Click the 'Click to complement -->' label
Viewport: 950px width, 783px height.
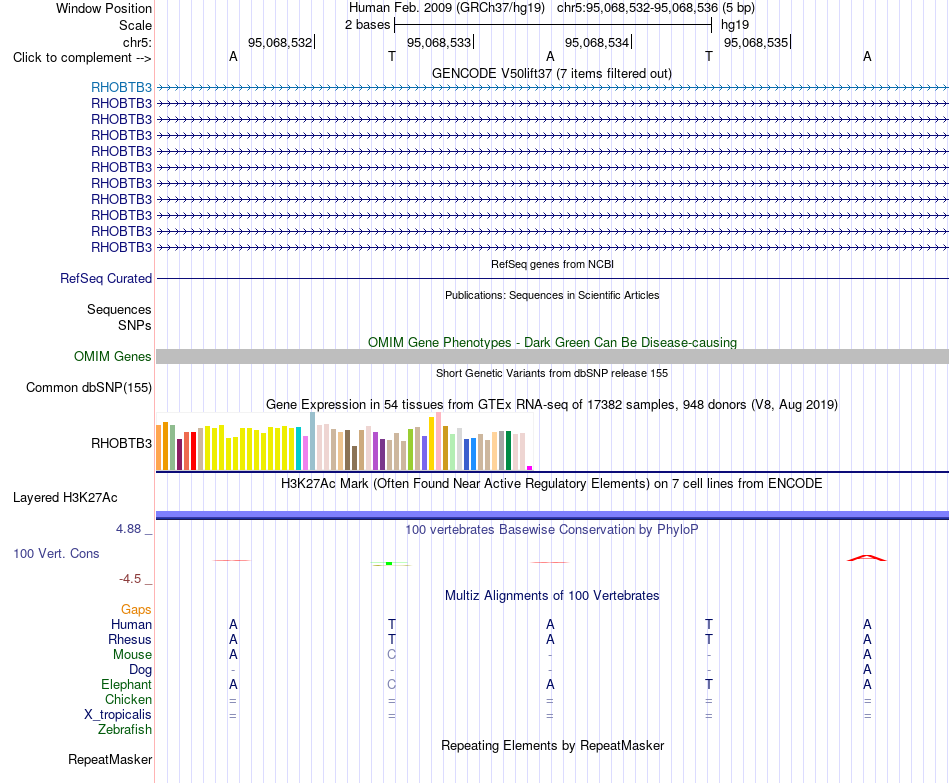coord(82,58)
